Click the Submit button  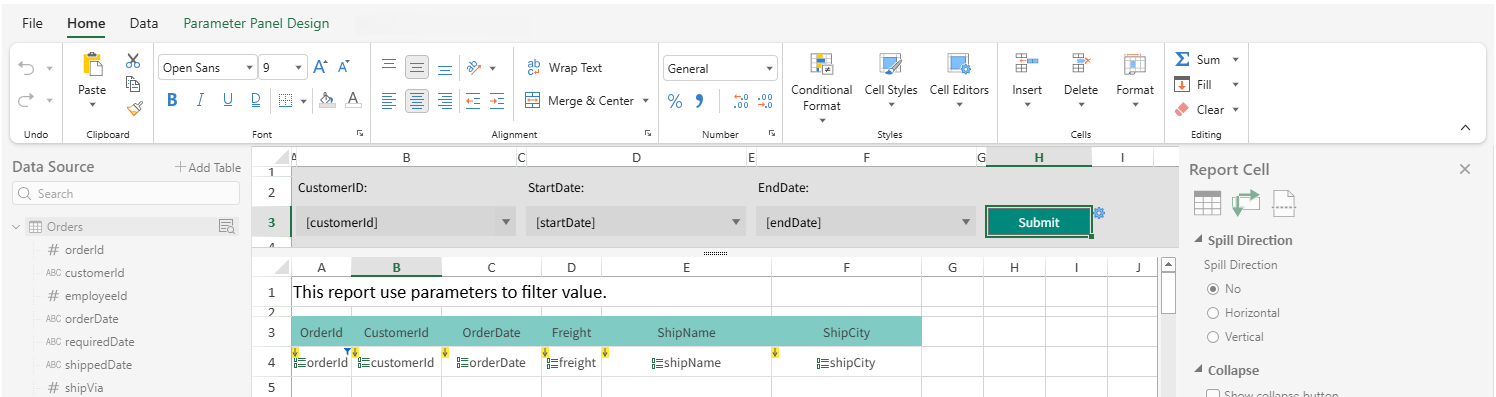point(1039,222)
